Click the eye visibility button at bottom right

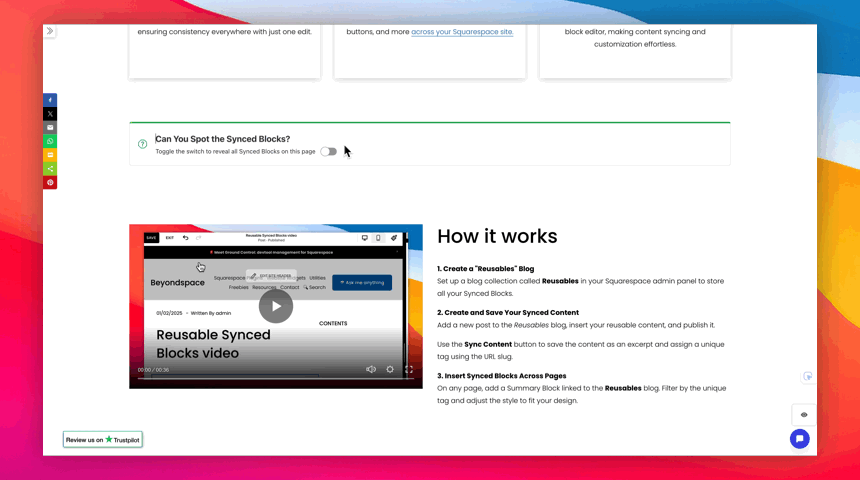(x=804, y=415)
